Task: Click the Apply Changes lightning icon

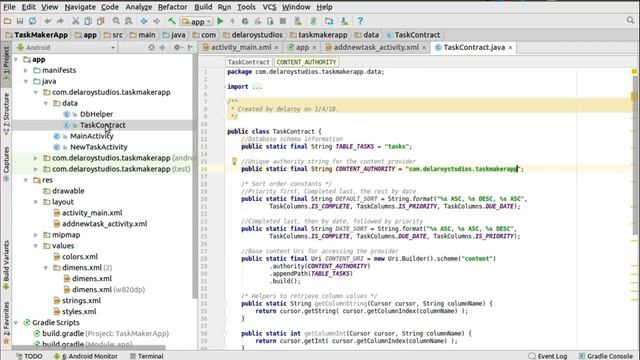Action: point(233,21)
